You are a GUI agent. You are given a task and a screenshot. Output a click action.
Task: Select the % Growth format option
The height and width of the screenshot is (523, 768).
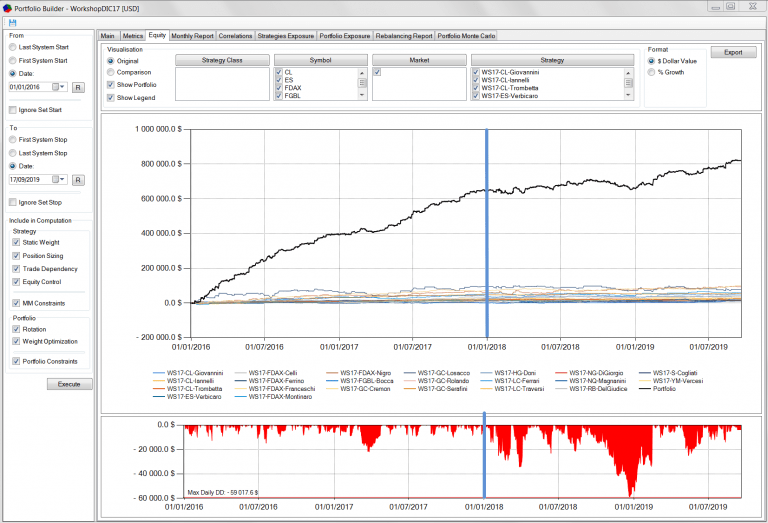[652, 72]
